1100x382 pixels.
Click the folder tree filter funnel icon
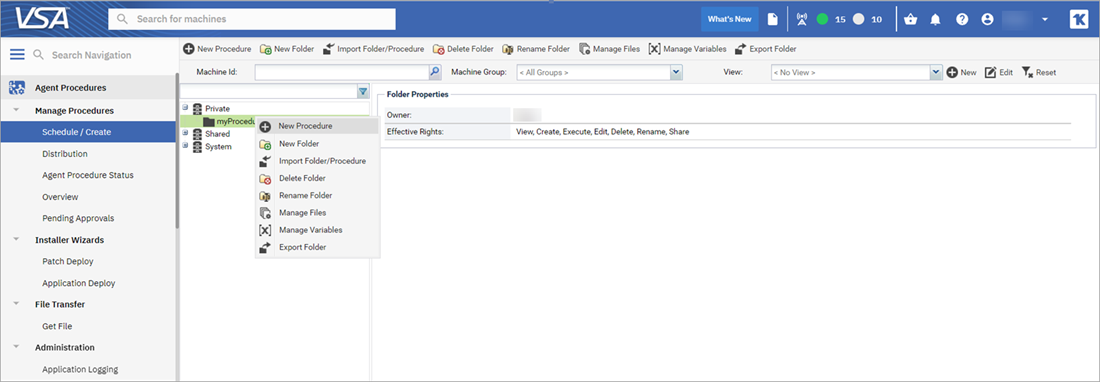[363, 91]
